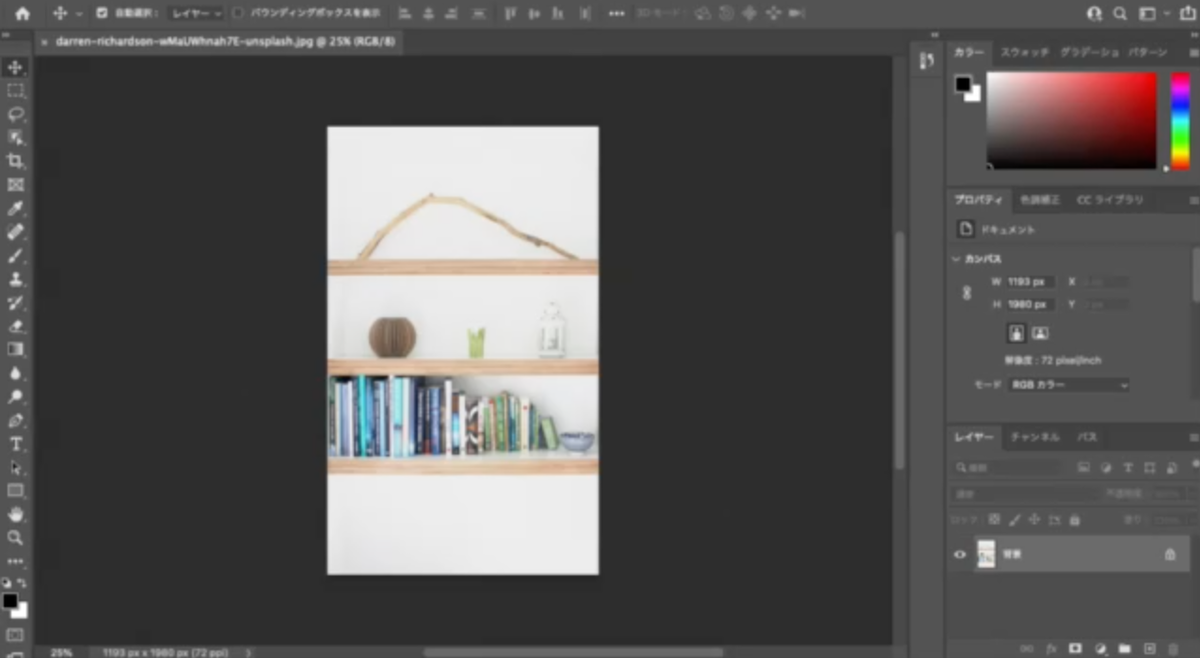Toggle the 自動選択 checkbox
The width and height of the screenshot is (1200, 658).
(101, 14)
